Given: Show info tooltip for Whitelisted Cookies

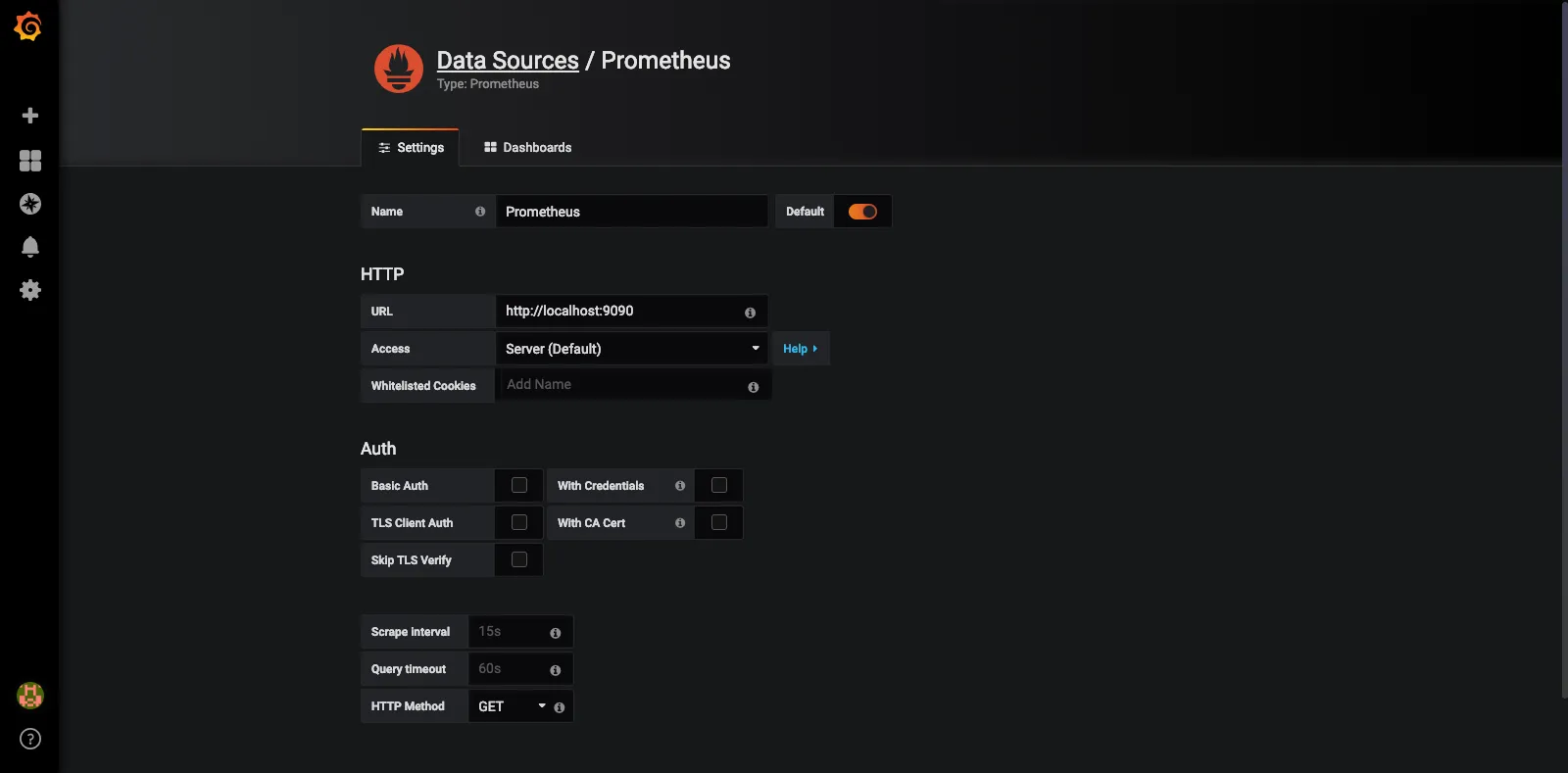Looking at the screenshot, I should click(753, 387).
